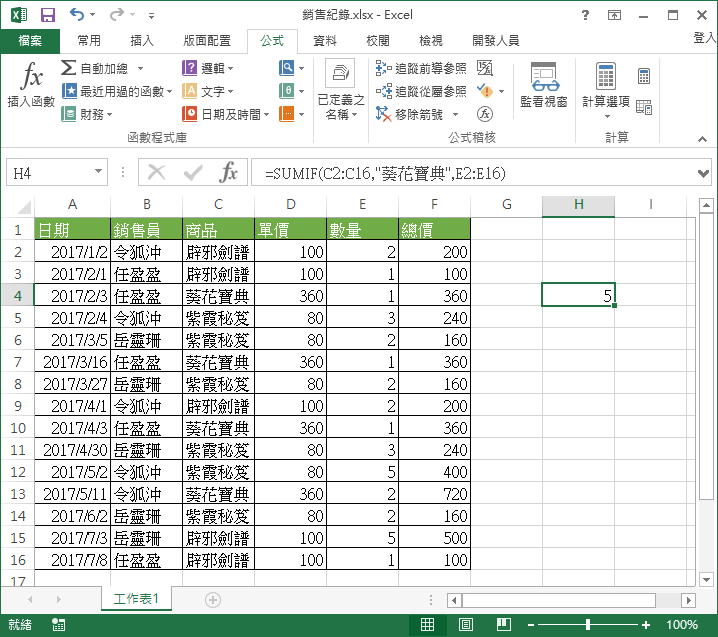The image size is (718, 637).
Task: Switch to the Home (常用) tab
Action: pos(89,41)
